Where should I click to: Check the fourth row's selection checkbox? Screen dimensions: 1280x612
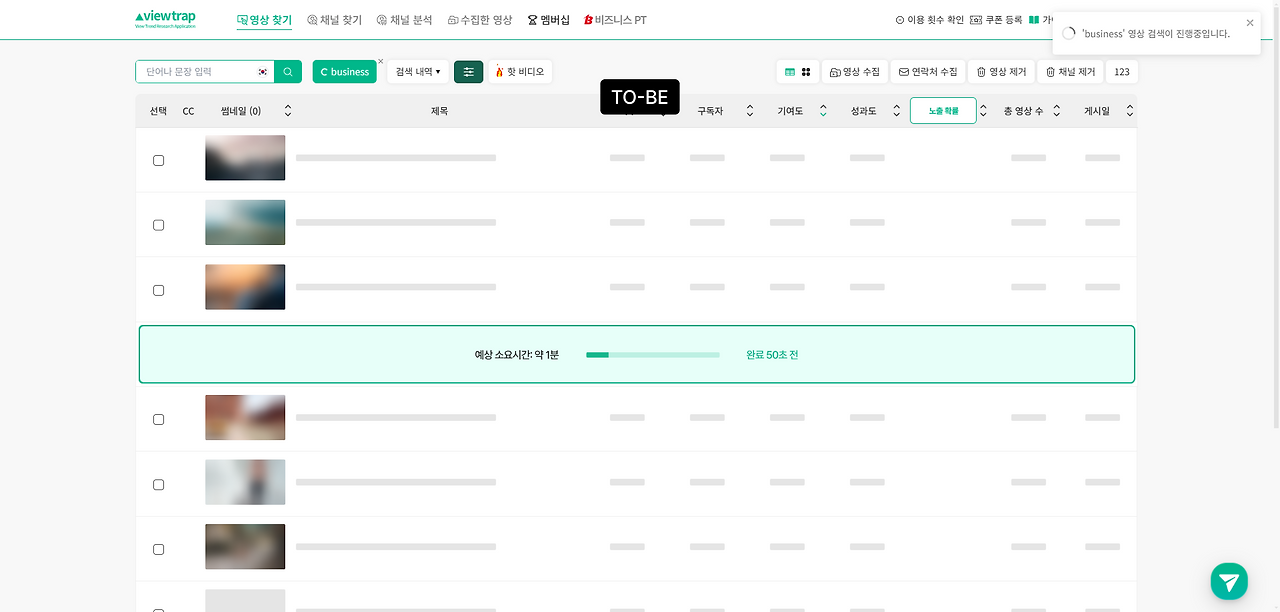(x=158, y=419)
